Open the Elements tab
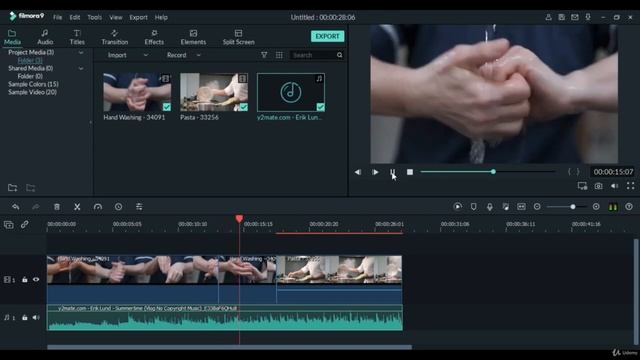Screen dimensions: 640x360 pyautogui.click(x=193, y=37)
